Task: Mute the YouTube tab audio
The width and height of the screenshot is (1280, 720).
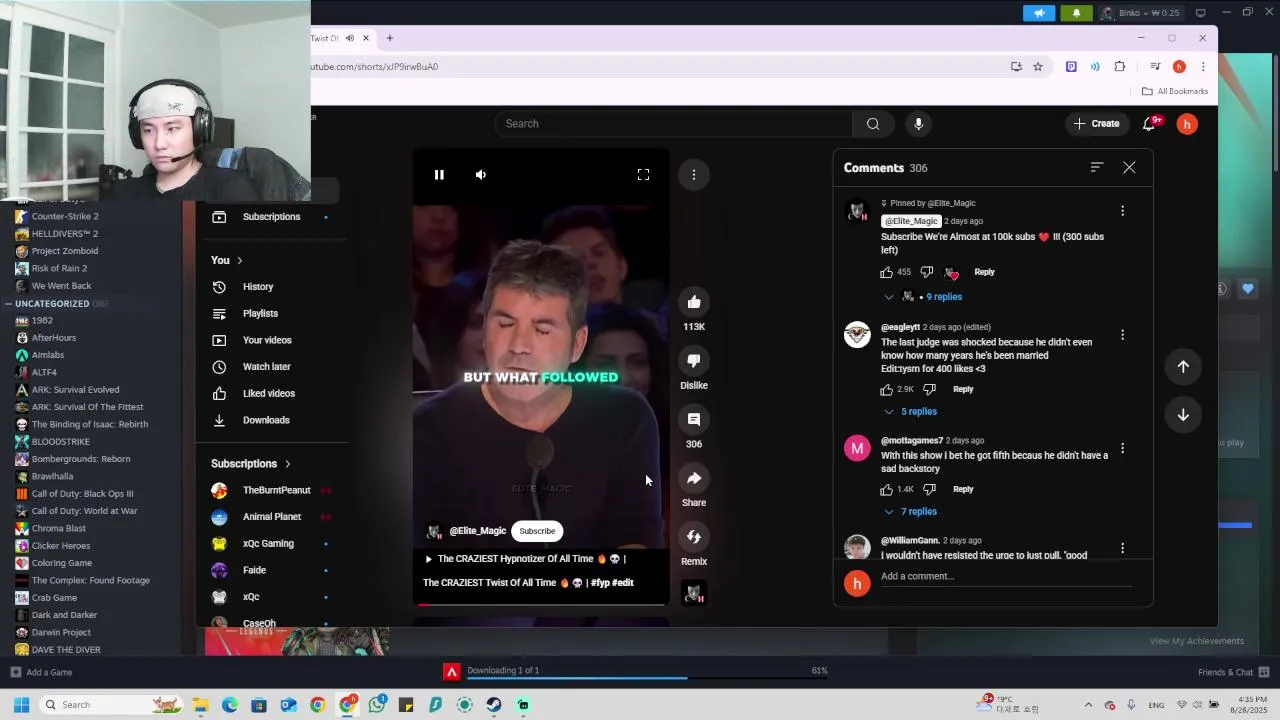Action: pyautogui.click(x=350, y=38)
